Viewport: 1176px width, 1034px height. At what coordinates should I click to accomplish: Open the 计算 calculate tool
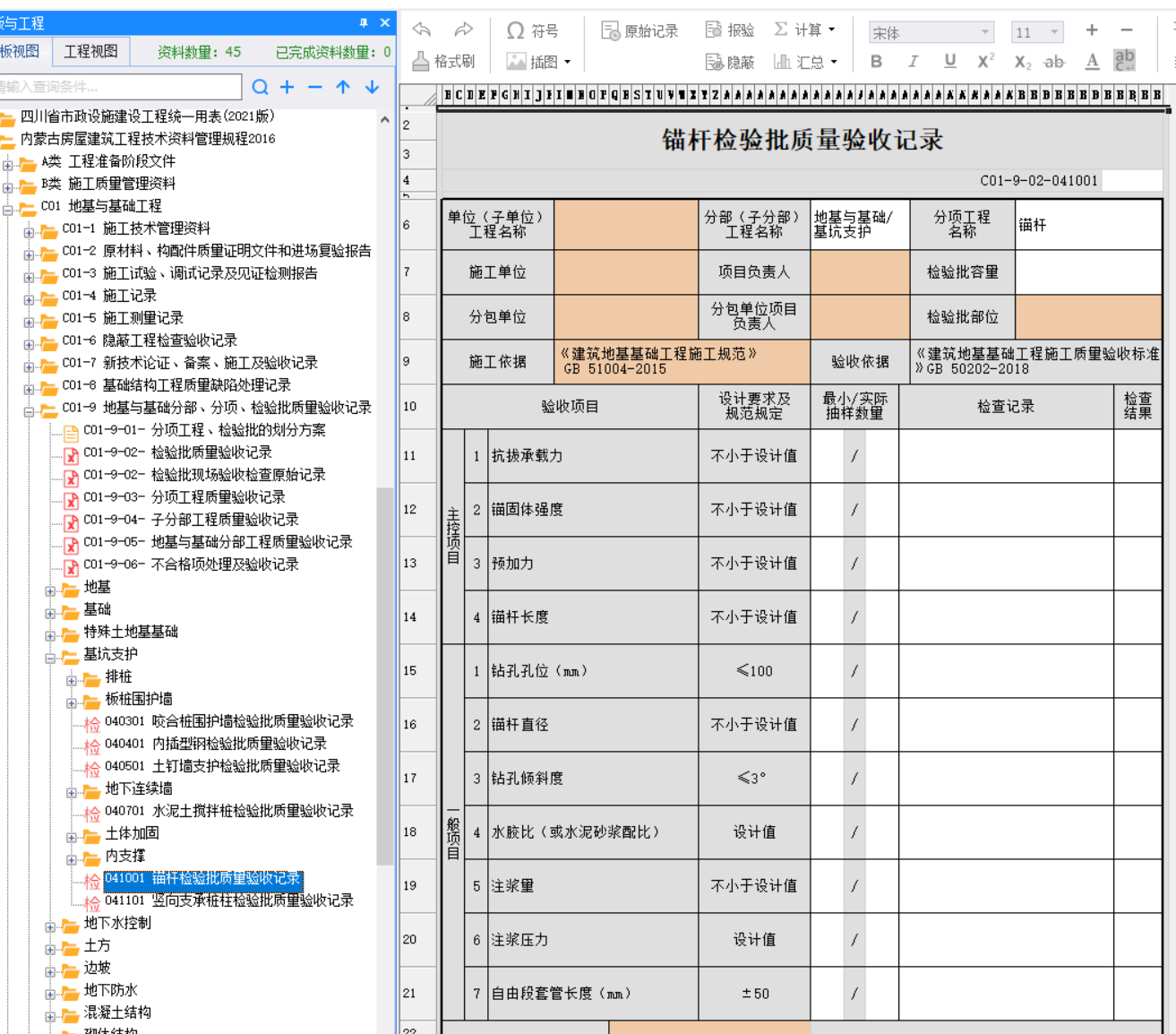pos(798,30)
